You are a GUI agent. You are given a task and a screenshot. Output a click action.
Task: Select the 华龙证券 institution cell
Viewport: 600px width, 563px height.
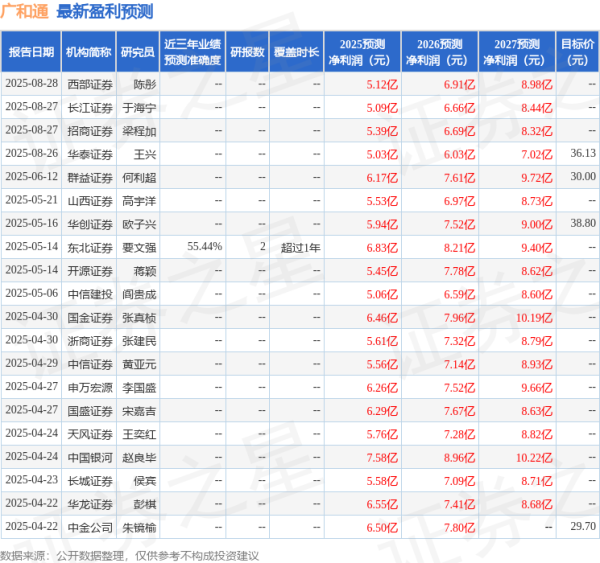(x=90, y=504)
